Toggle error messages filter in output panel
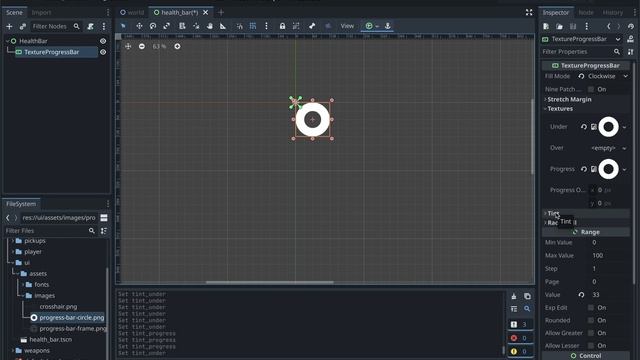The width and height of the screenshot is (640, 360). click(520, 338)
